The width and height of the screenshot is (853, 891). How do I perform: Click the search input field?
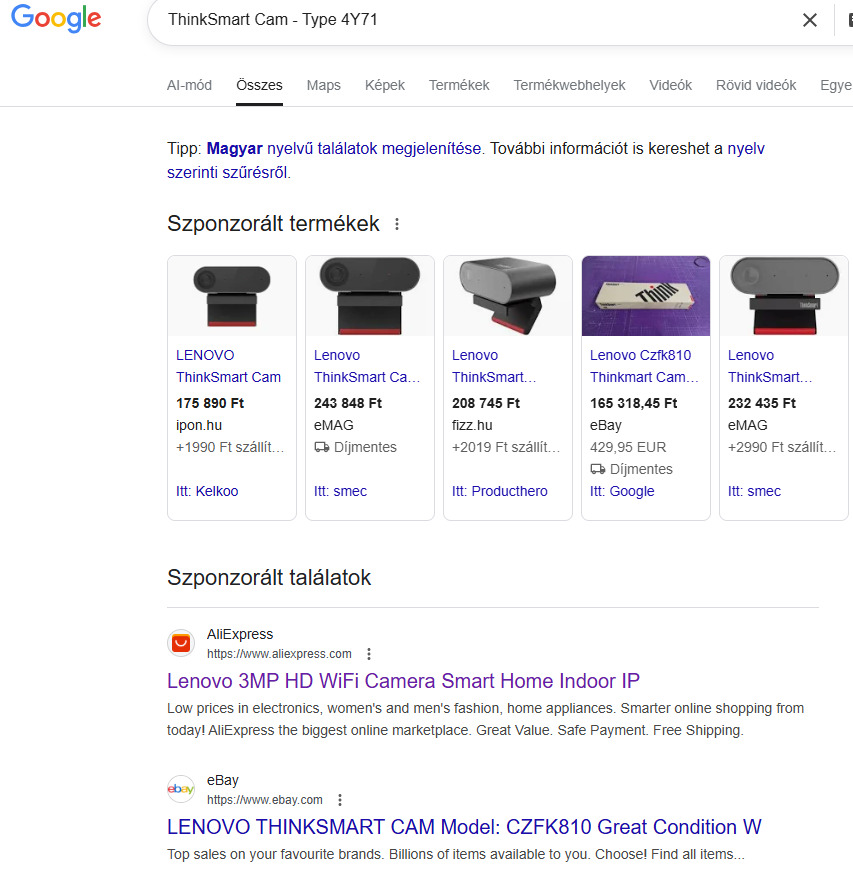point(470,20)
